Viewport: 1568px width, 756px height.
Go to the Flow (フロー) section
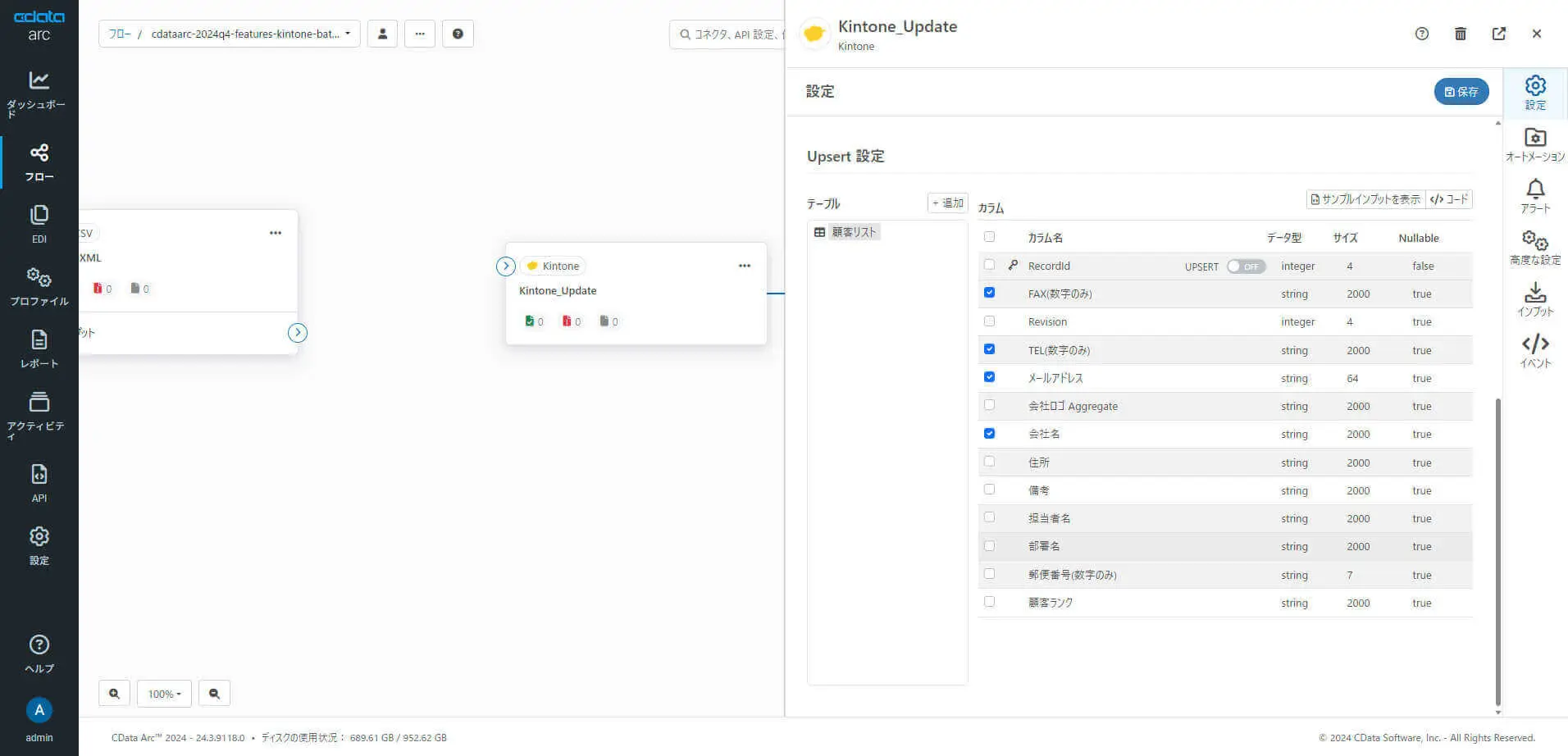[x=39, y=162]
